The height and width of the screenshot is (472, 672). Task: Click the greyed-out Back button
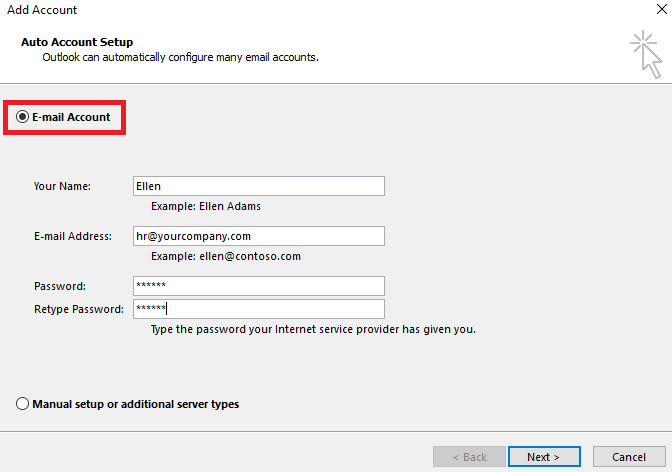pyautogui.click(x=469, y=457)
